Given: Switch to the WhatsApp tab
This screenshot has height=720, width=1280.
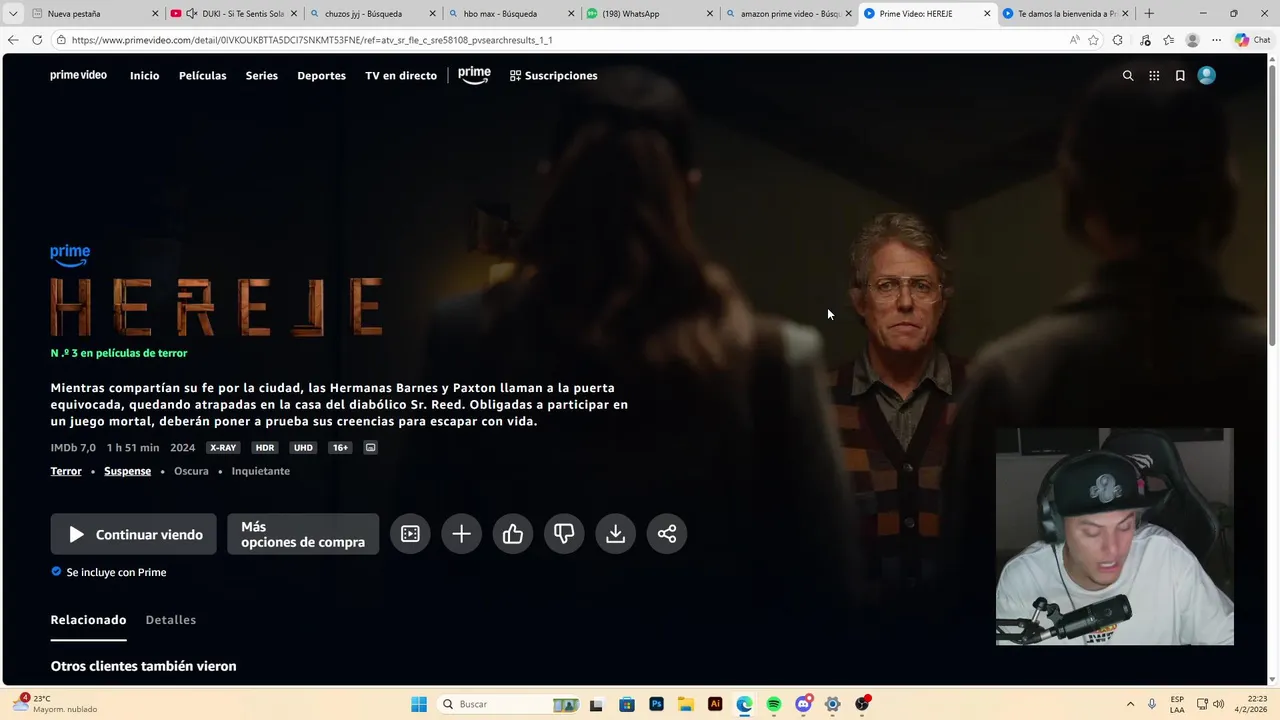Looking at the screenshot, I should pos(648,14).
